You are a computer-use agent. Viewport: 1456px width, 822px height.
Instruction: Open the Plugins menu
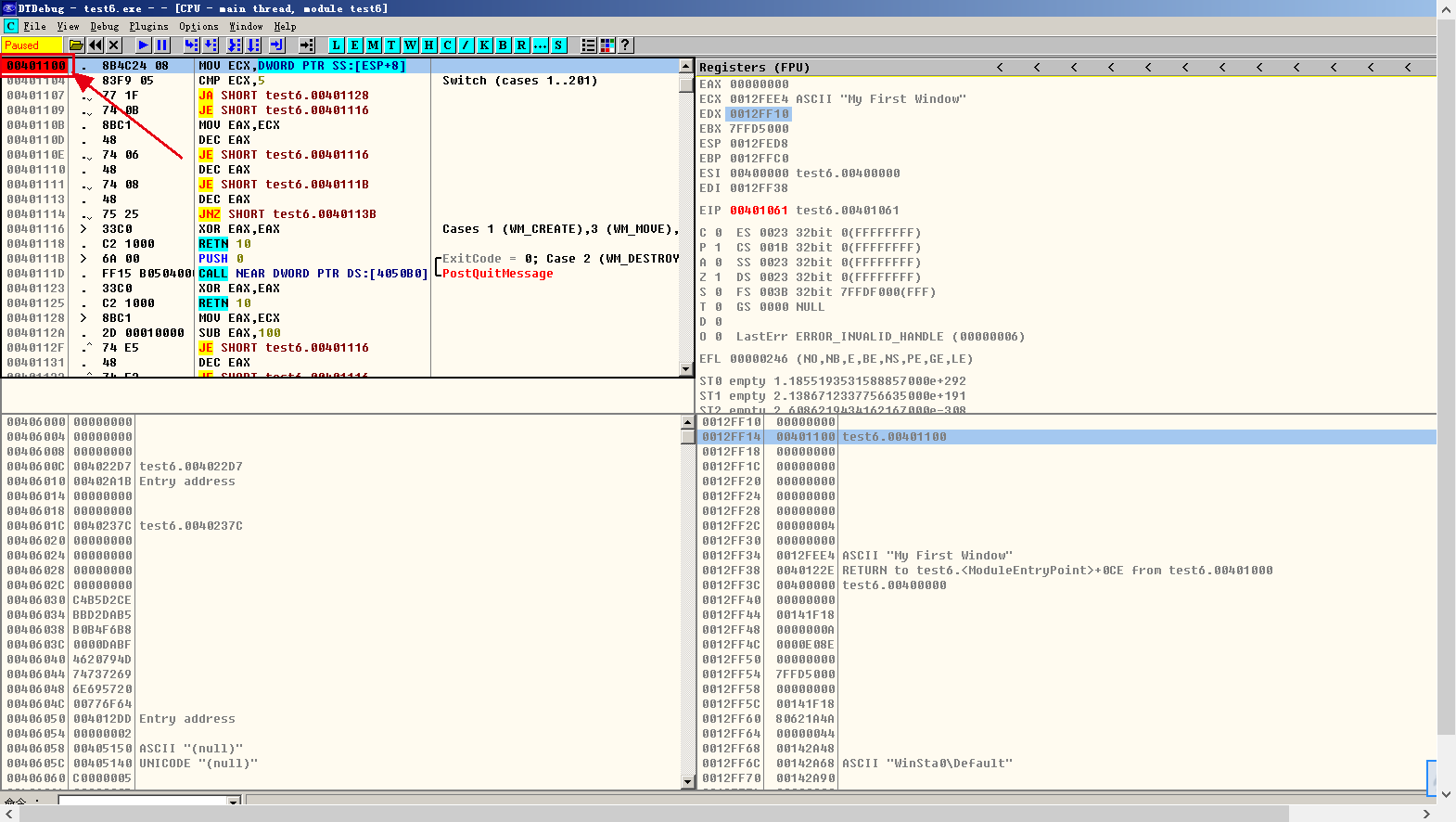tap(148, 26)
